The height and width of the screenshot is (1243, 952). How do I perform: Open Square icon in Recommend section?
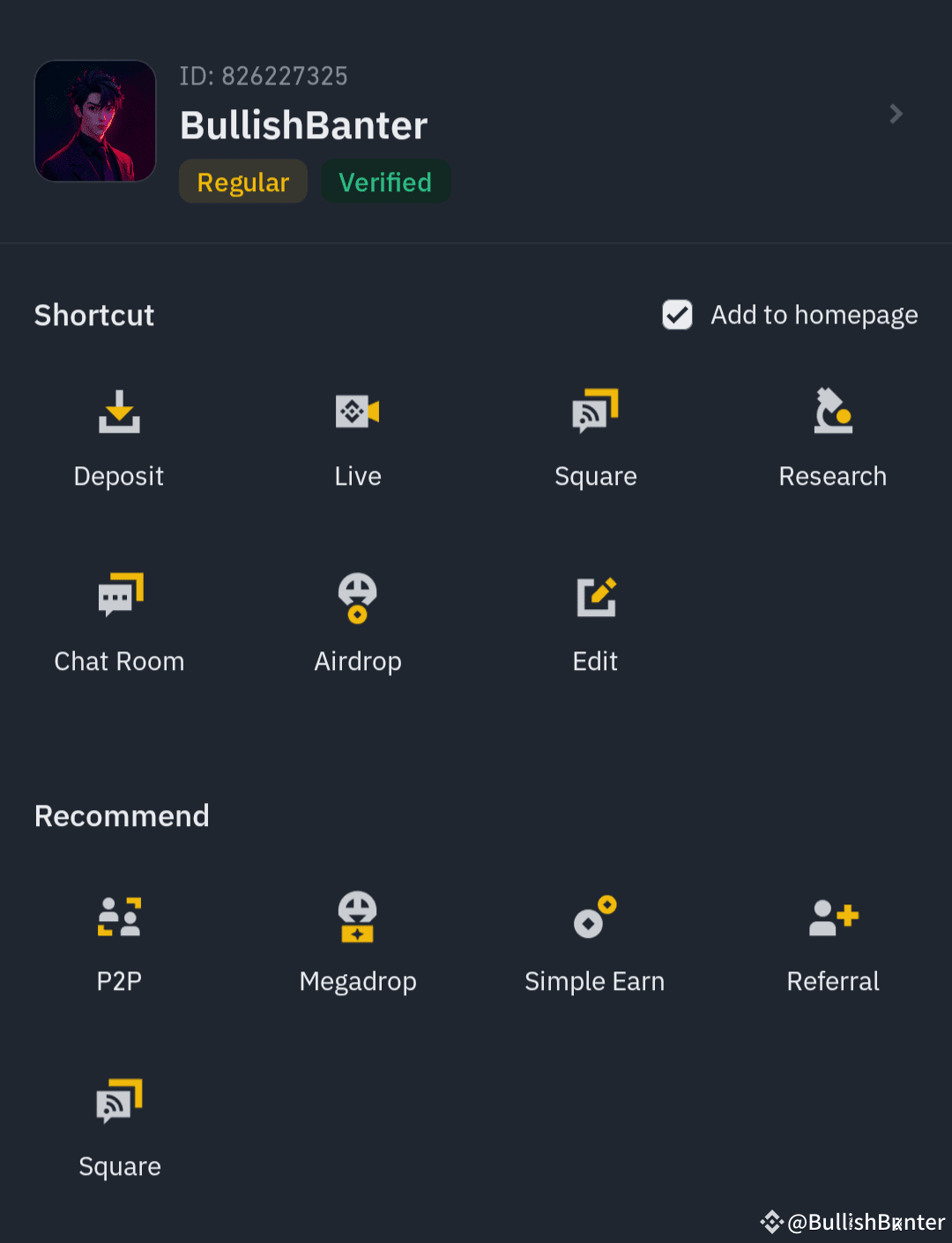click(x=119, y=1102)
